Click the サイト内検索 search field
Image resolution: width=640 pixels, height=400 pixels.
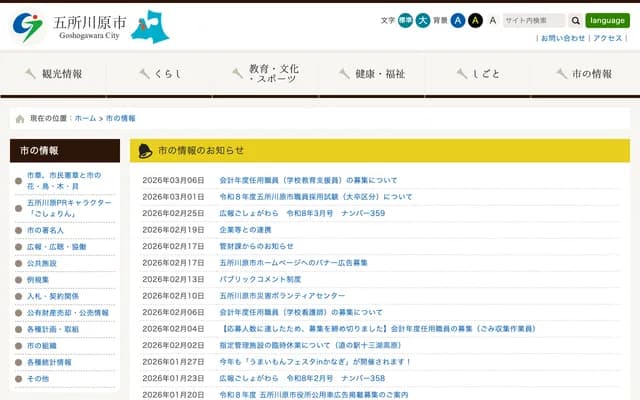[533, 20]
